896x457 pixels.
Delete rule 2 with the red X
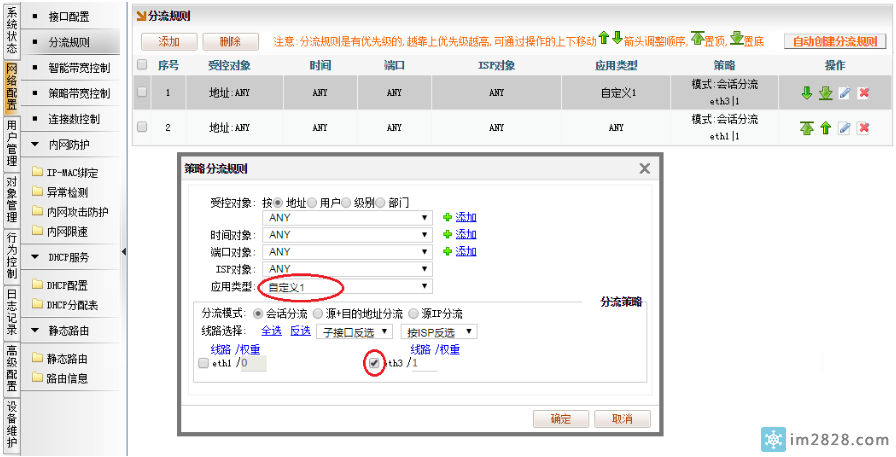[x=864, y=128]
